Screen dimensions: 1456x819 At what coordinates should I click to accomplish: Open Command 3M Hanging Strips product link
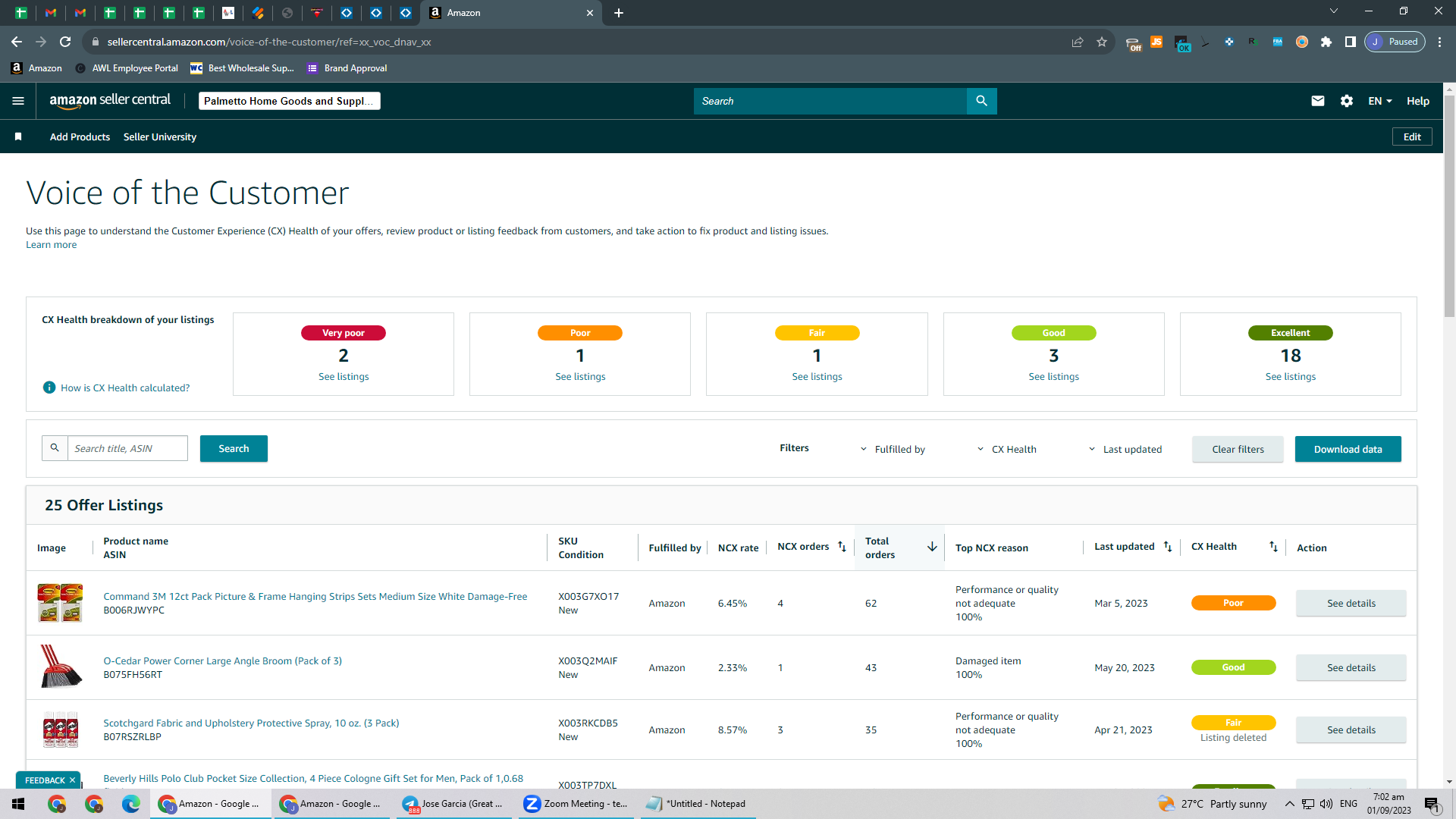pyautogui.click(x=315, y=597)
